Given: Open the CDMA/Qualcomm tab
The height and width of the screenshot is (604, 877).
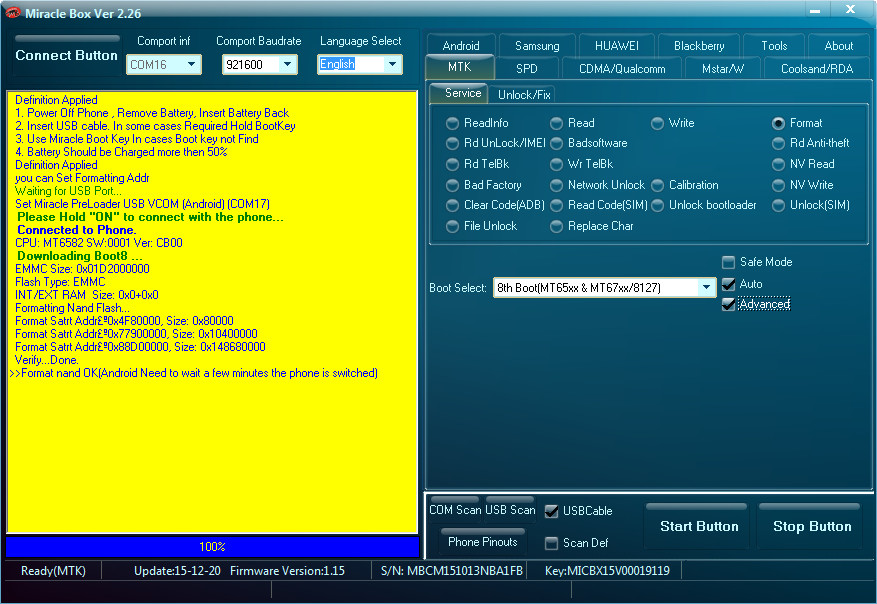Looking at the screenshot, I should [x=622, y=68].
